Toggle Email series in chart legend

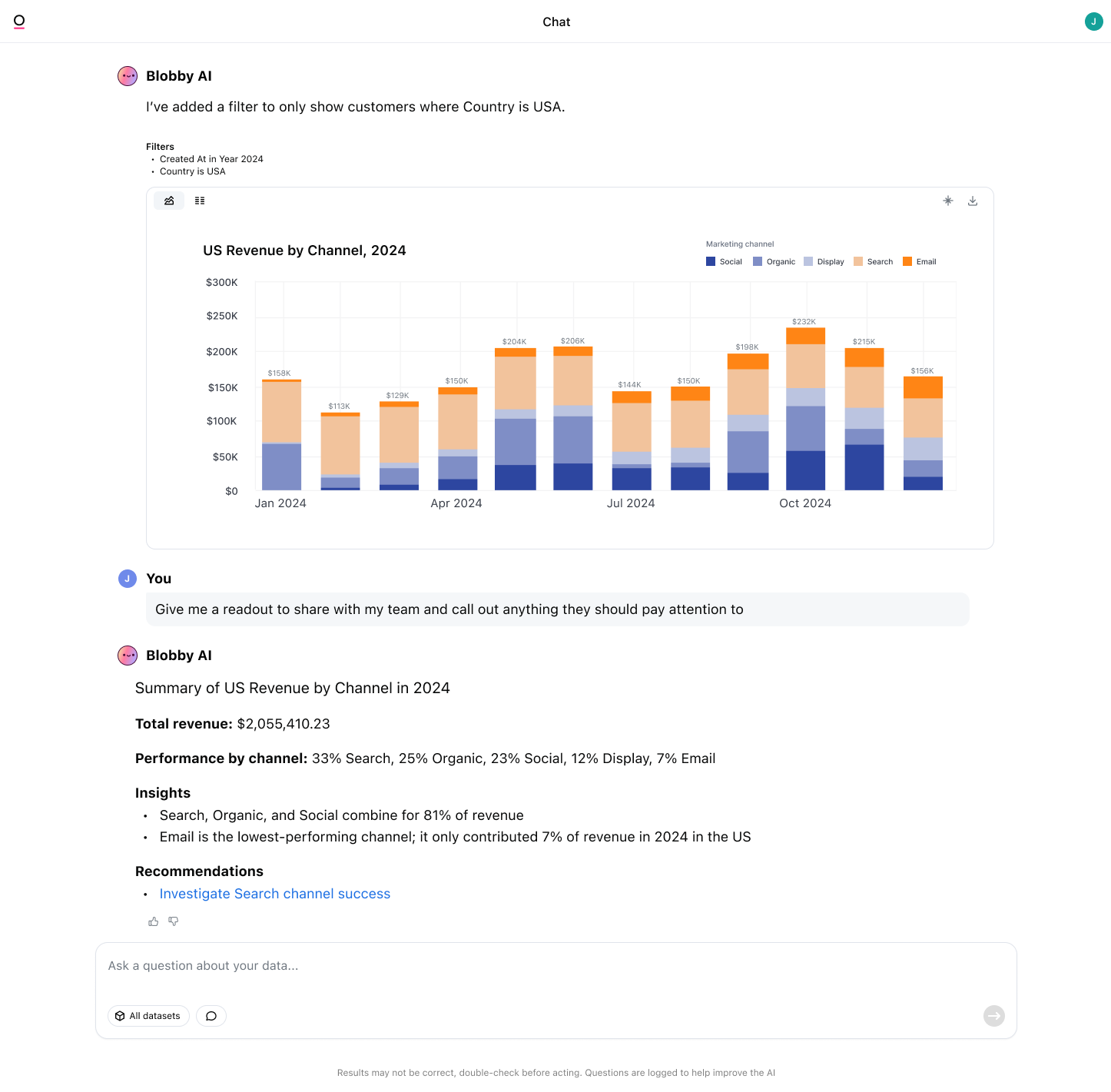[x=919, y=262]
